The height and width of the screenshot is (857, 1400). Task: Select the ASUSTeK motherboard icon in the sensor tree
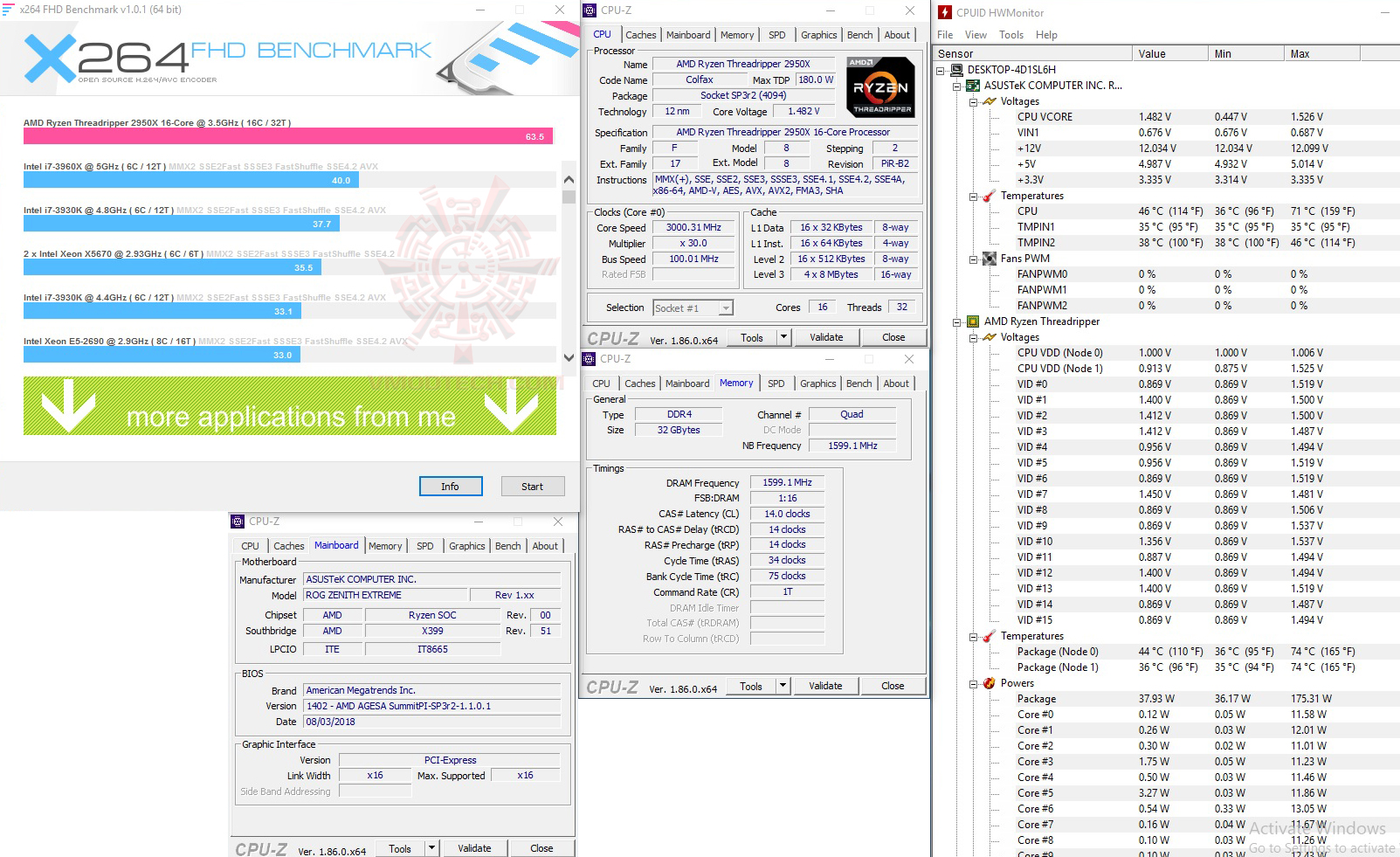pos(973,86)
